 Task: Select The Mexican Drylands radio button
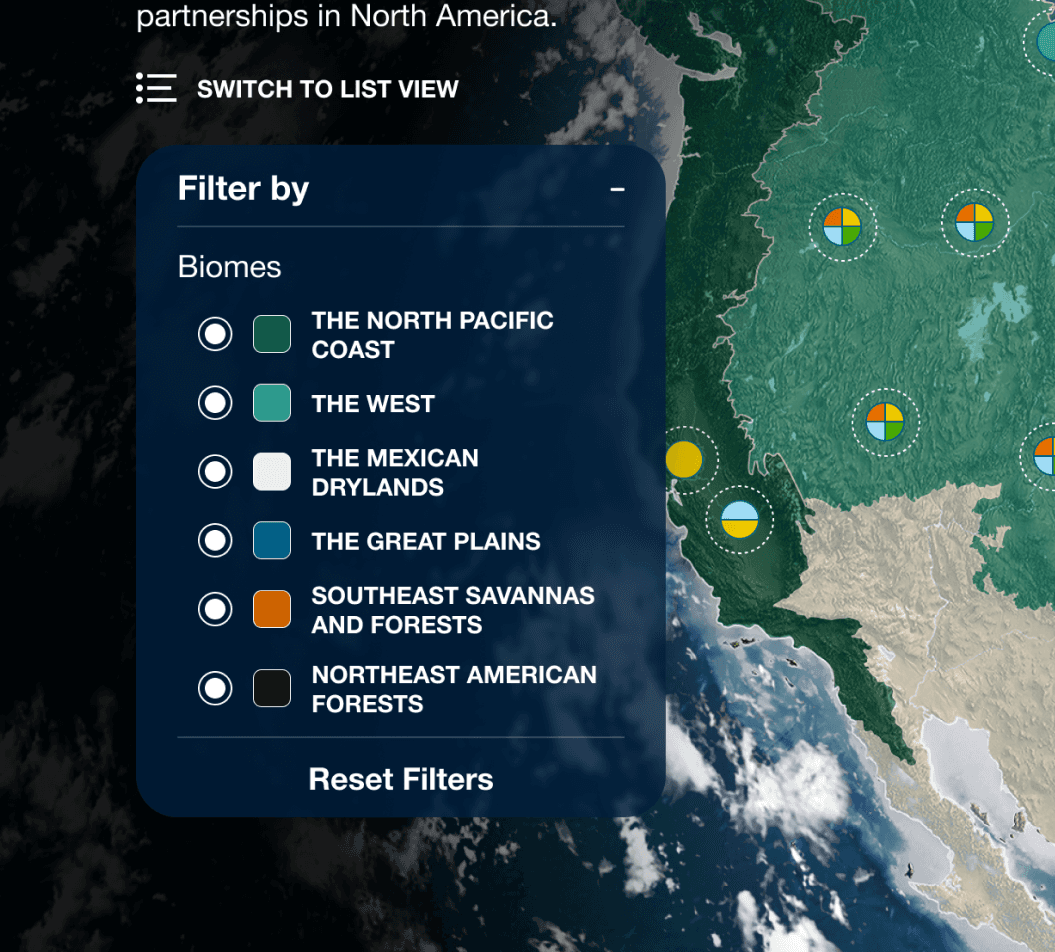tap(214, 471)
